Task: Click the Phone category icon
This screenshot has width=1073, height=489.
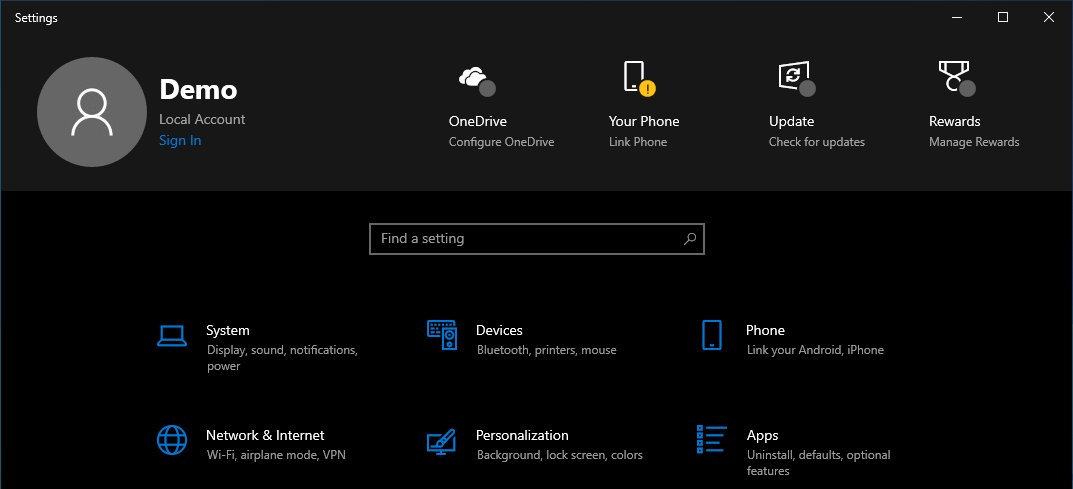Action: click(x=712, y=335)
